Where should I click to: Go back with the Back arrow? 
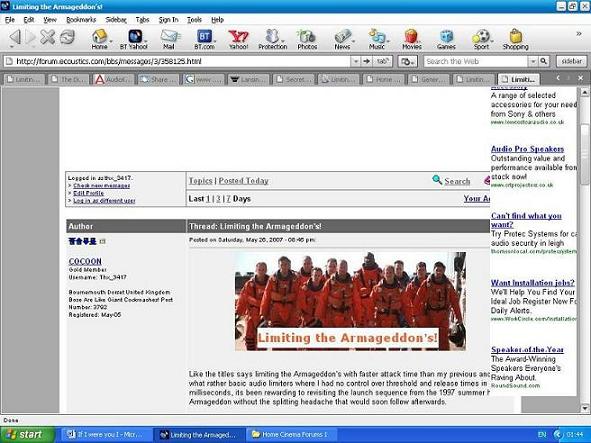[x=15, y=37]
